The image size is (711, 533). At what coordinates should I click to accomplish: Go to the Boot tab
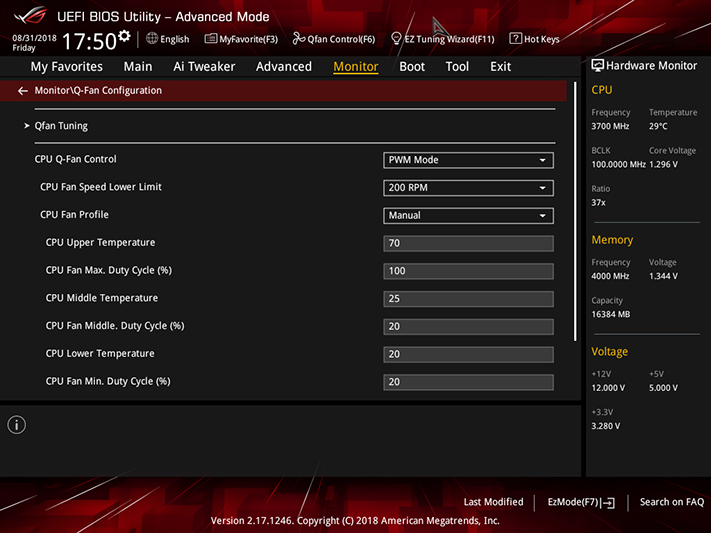point(412,67)
